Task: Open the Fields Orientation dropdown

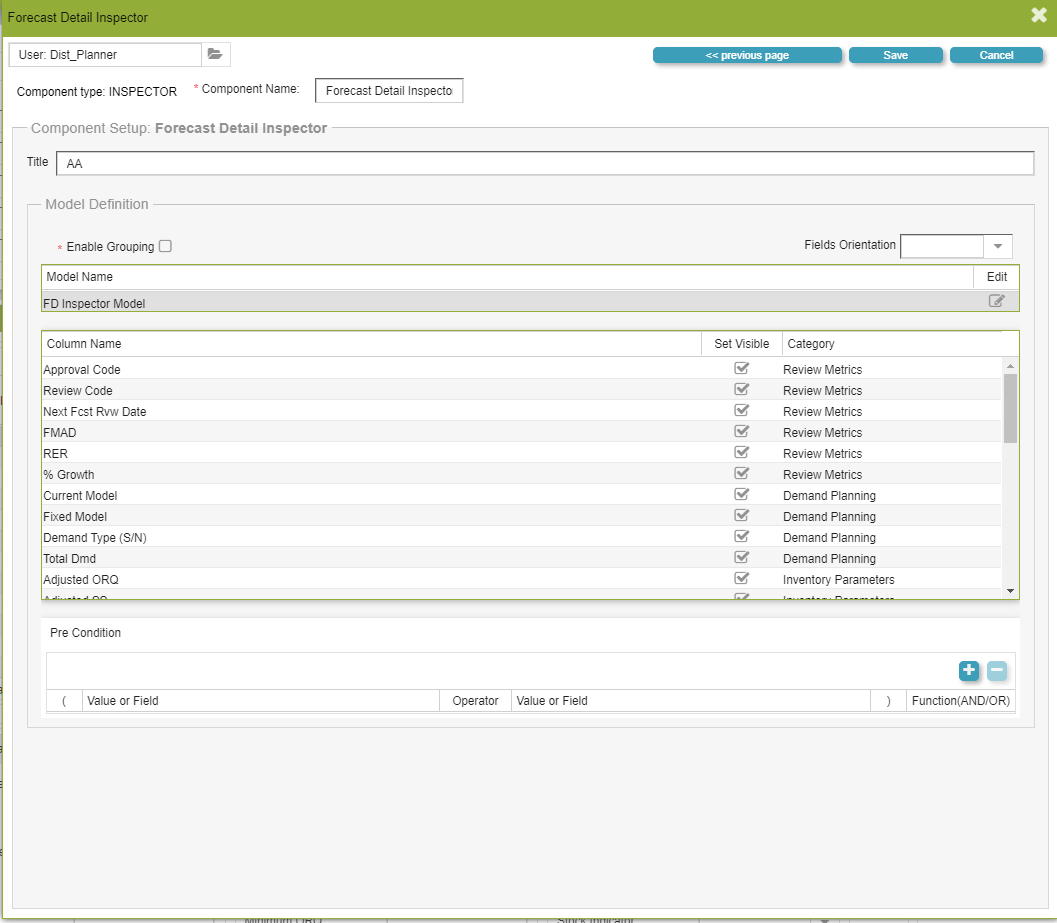Action: click(997, 246)
